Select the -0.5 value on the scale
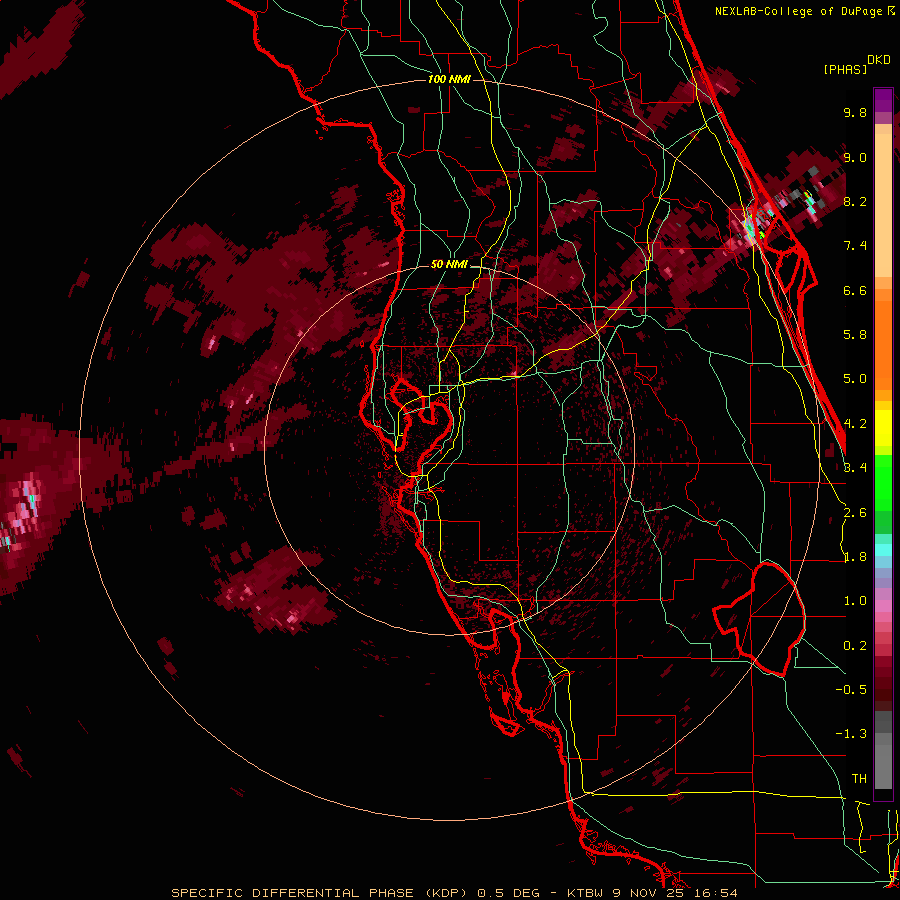This screenshot has height=900, width=900. pos(851,690)
